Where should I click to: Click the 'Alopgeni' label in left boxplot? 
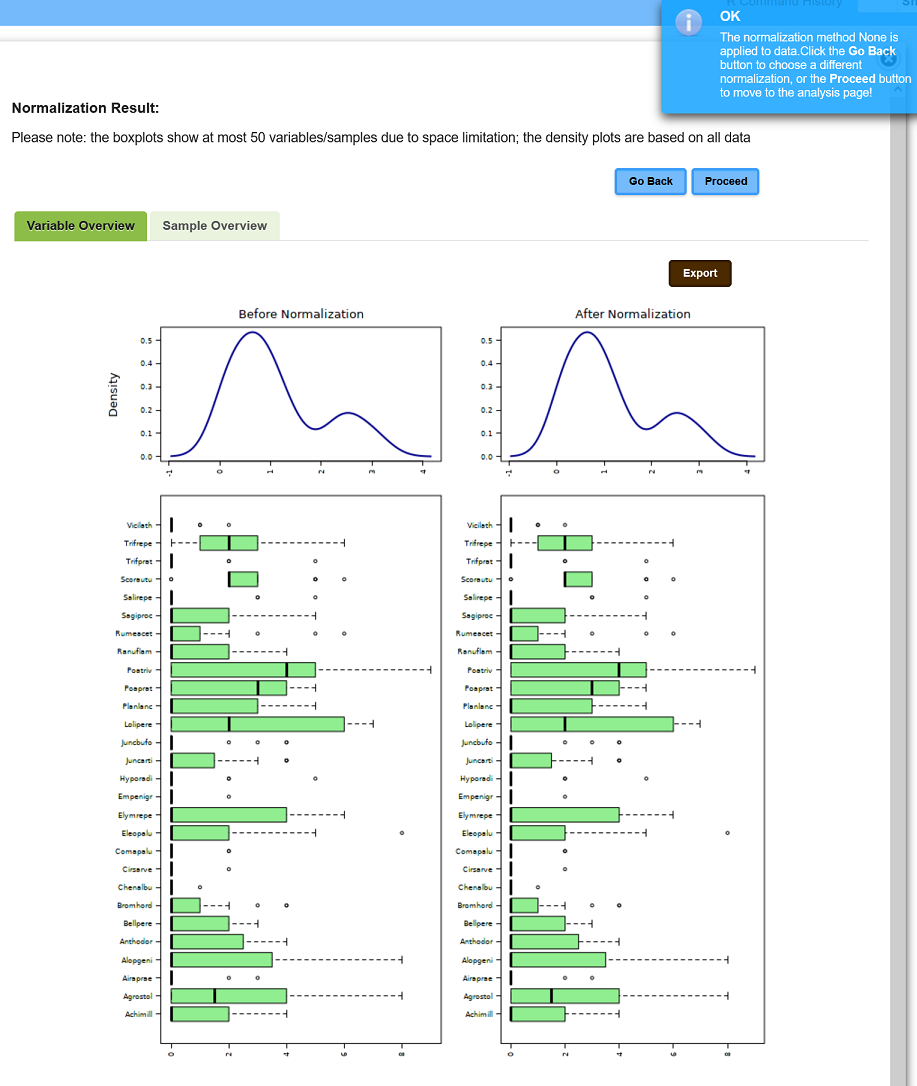[x=136, y=960]
